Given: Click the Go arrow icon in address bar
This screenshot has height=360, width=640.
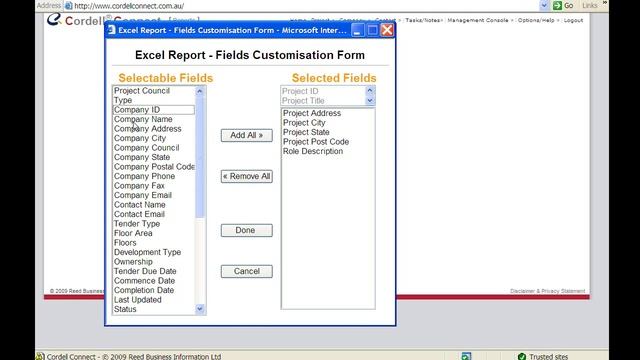Looking at the screenshot, I should pos(557,6).
